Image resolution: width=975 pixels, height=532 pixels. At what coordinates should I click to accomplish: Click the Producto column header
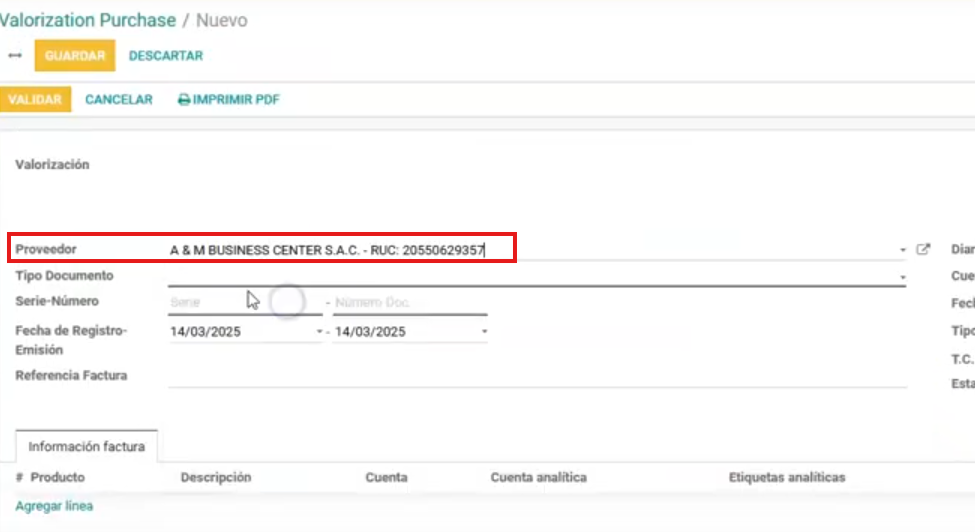pos(58,478)
